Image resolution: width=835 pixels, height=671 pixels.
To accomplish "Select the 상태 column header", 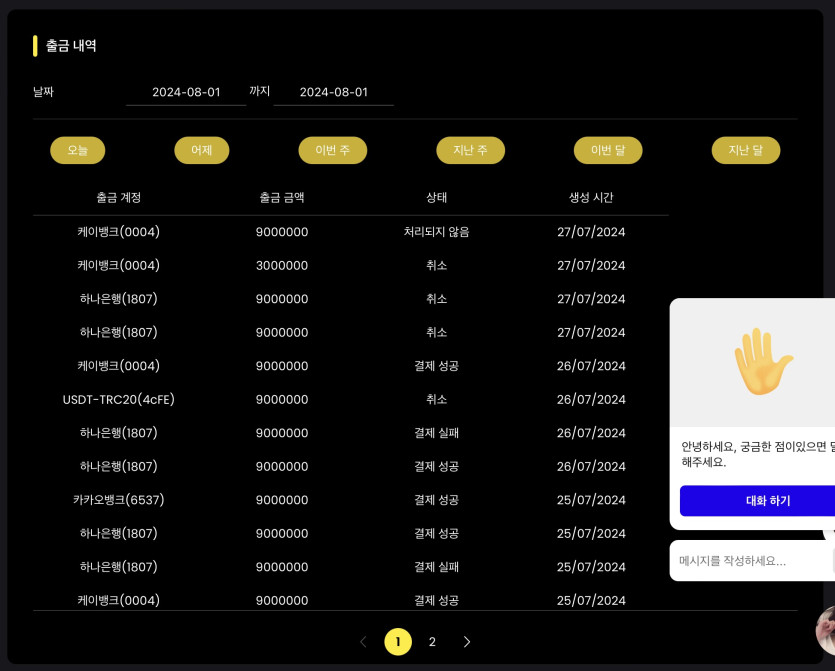I will [437, 198].
